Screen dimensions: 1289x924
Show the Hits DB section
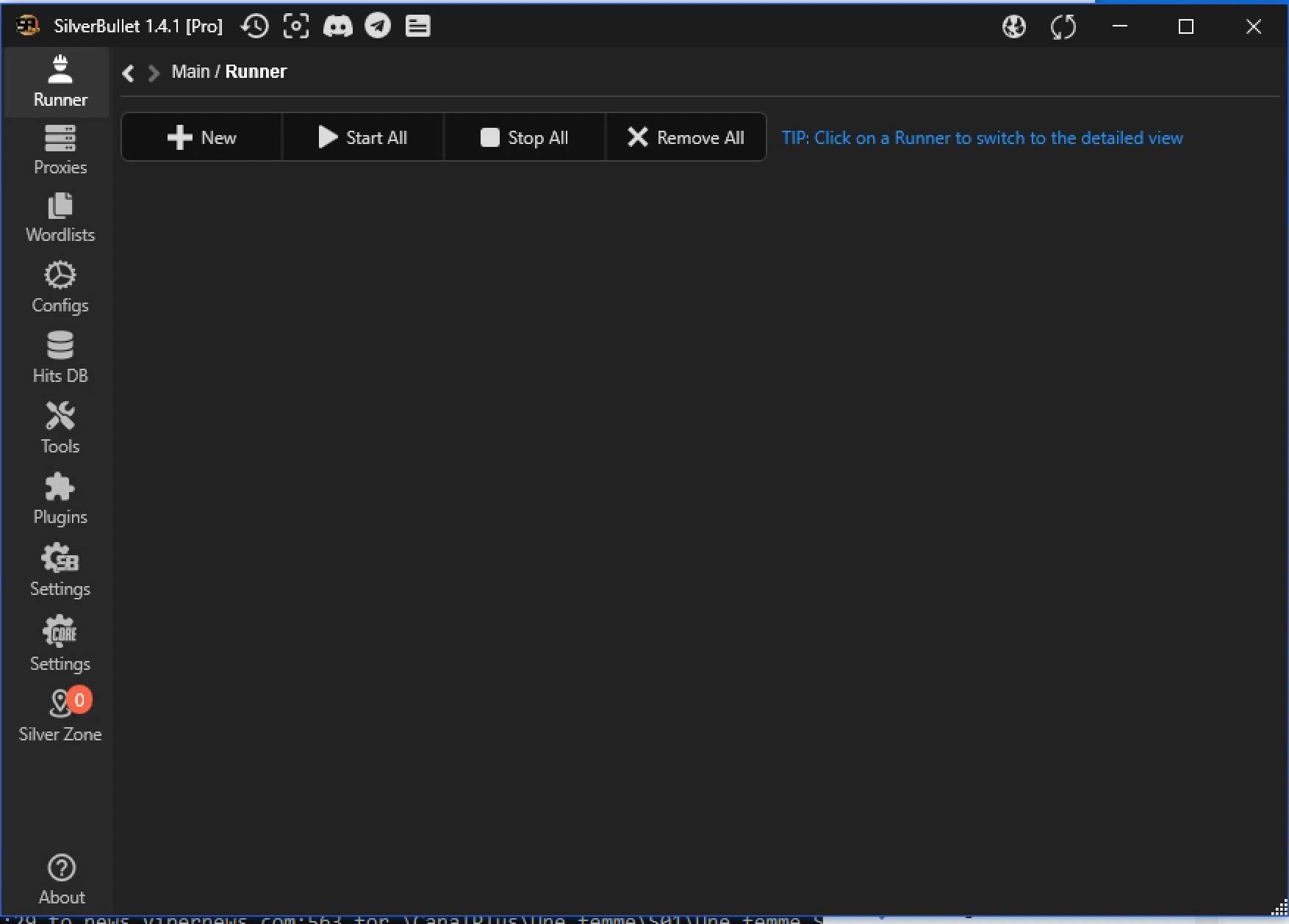click(60, 358)
